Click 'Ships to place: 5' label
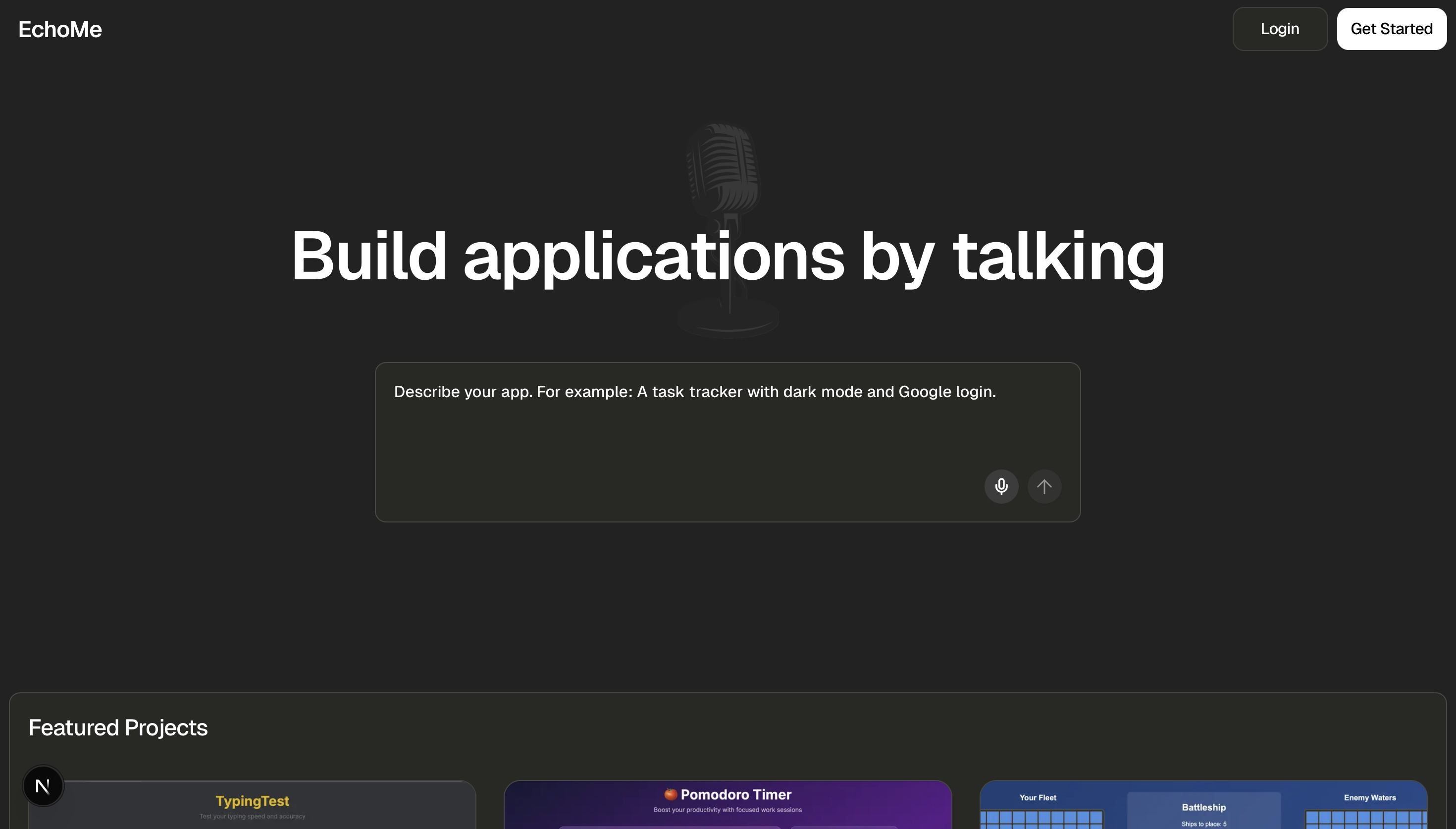This screenshot has height=829, width=1456. pyautogui.click(x=1203, y=824)
